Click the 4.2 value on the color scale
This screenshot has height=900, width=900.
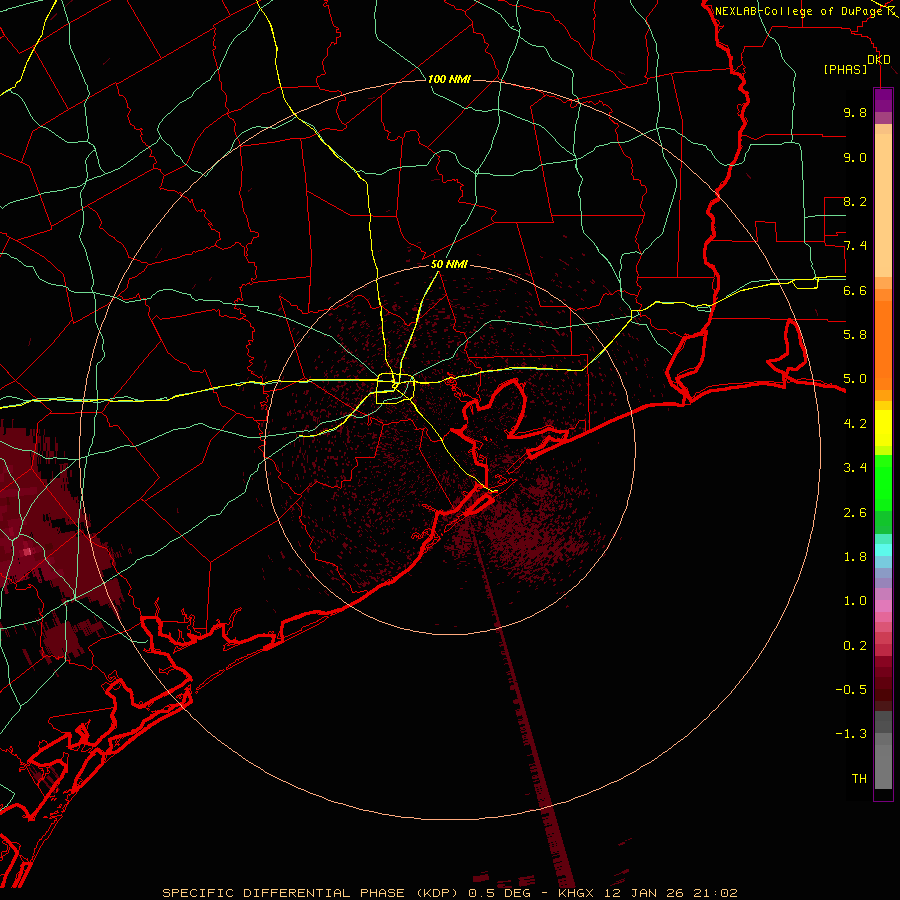coord(855,424)
